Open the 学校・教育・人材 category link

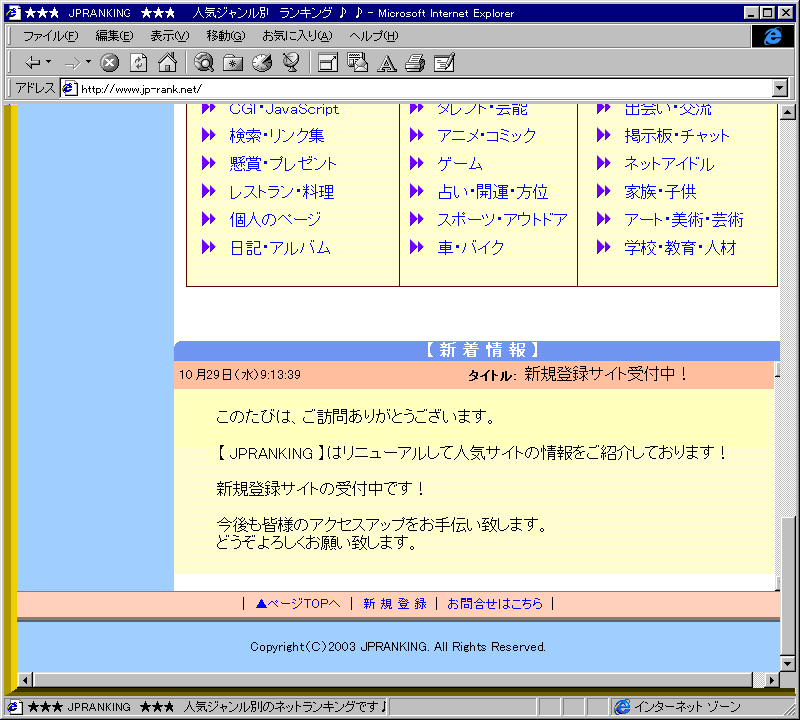coord(680,248)
